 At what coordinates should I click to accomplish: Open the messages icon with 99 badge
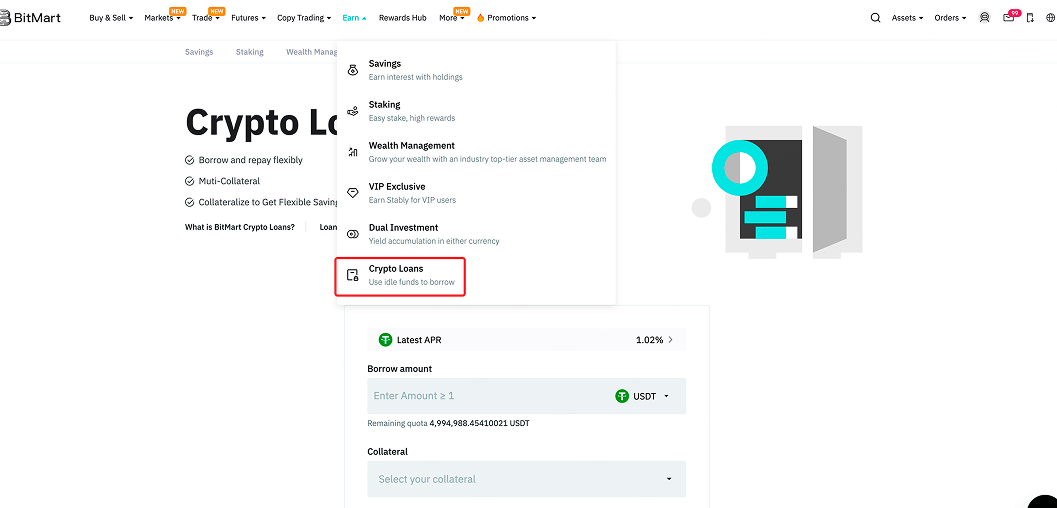[1009, 18]
